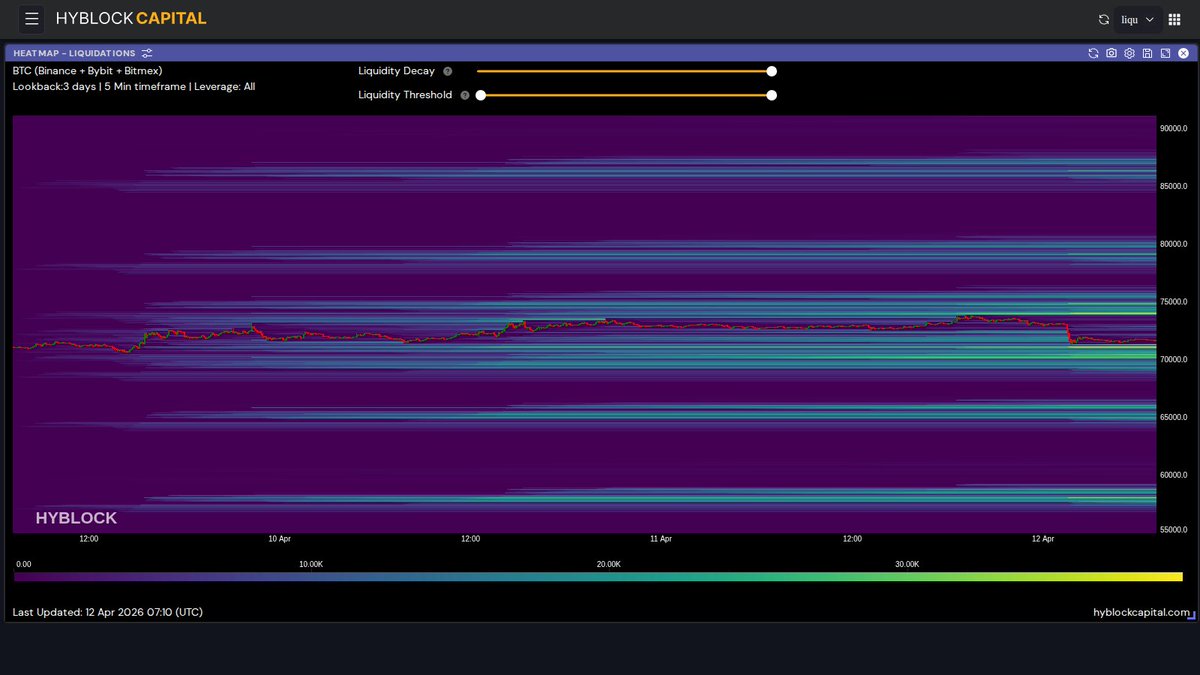
Task: Click the panel resize handle at bottom-right corner
Action: click(x=1191, y=617)
